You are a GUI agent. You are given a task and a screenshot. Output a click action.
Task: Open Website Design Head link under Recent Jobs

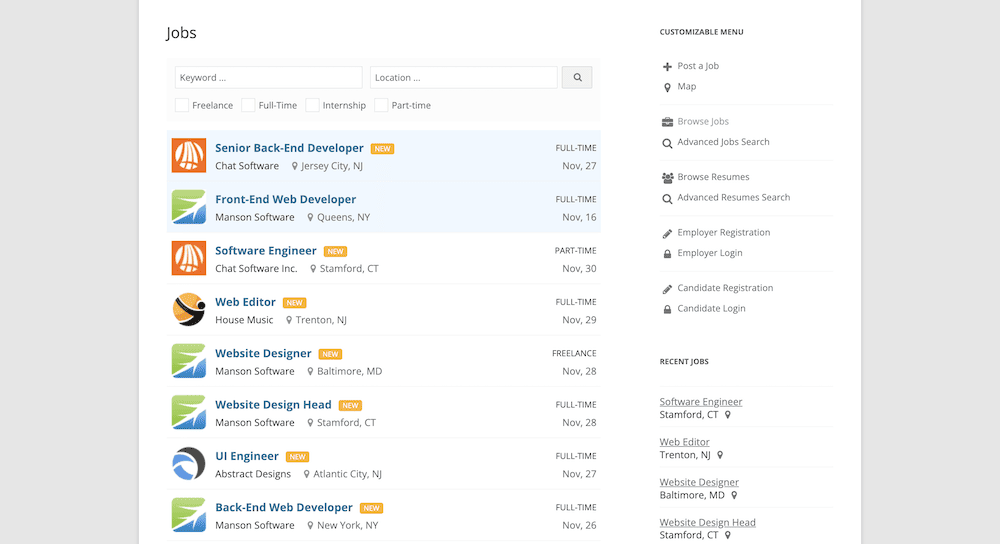(707, 522)
